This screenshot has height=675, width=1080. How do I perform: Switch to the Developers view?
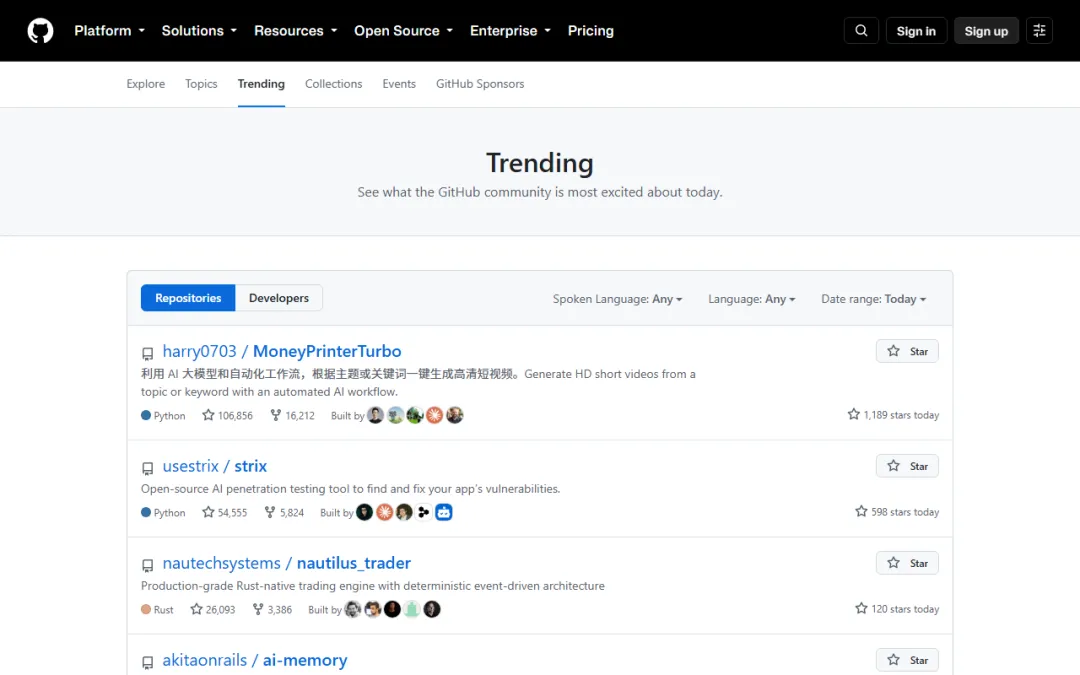(x=279, y=298)
